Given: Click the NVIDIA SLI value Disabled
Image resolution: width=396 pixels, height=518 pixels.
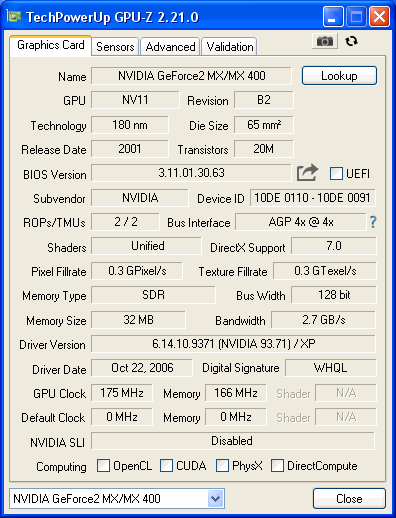Looking at the screenshot, I should pos(233,441).
